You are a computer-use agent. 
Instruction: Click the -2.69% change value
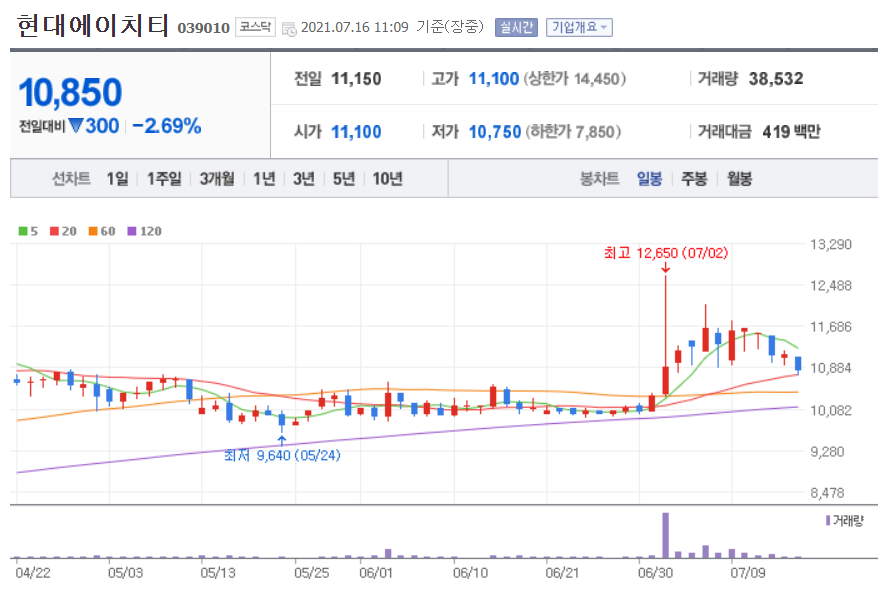coord(167,125)
